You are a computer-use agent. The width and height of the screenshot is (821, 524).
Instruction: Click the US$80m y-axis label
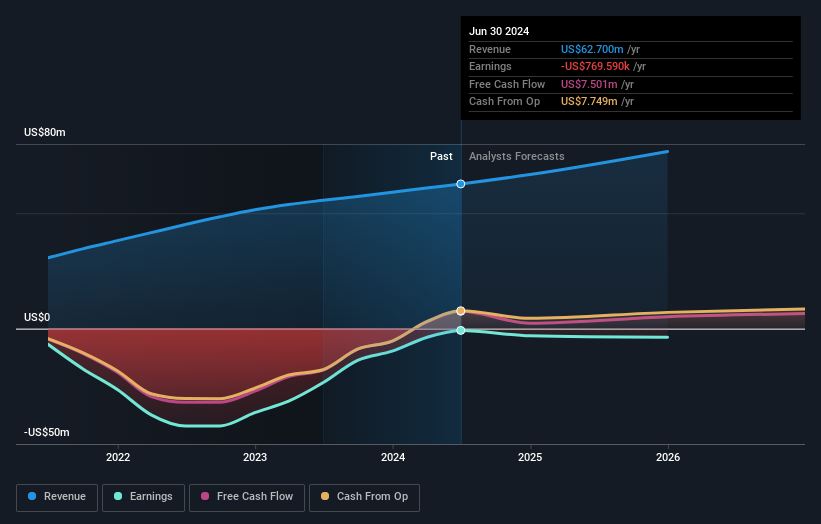[x=45, y=132]
